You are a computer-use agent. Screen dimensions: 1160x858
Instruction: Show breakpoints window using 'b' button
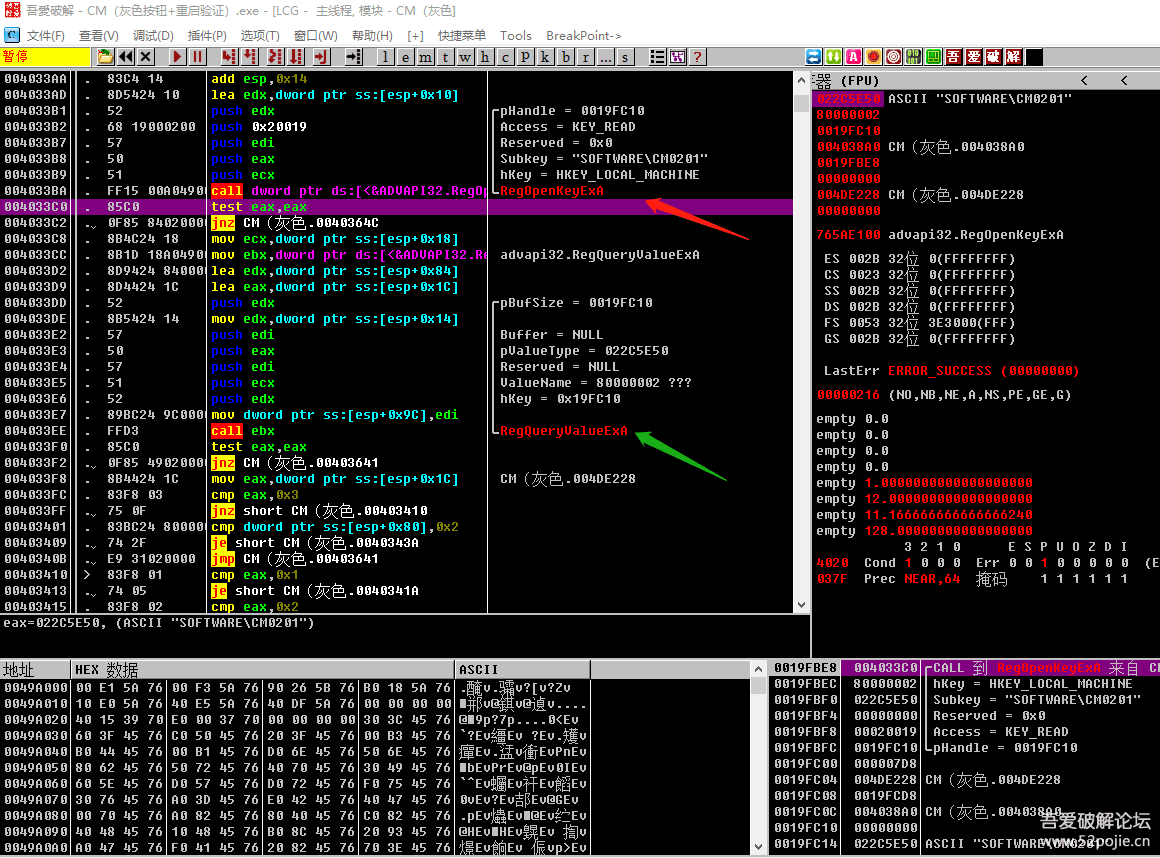click(566, 57)
